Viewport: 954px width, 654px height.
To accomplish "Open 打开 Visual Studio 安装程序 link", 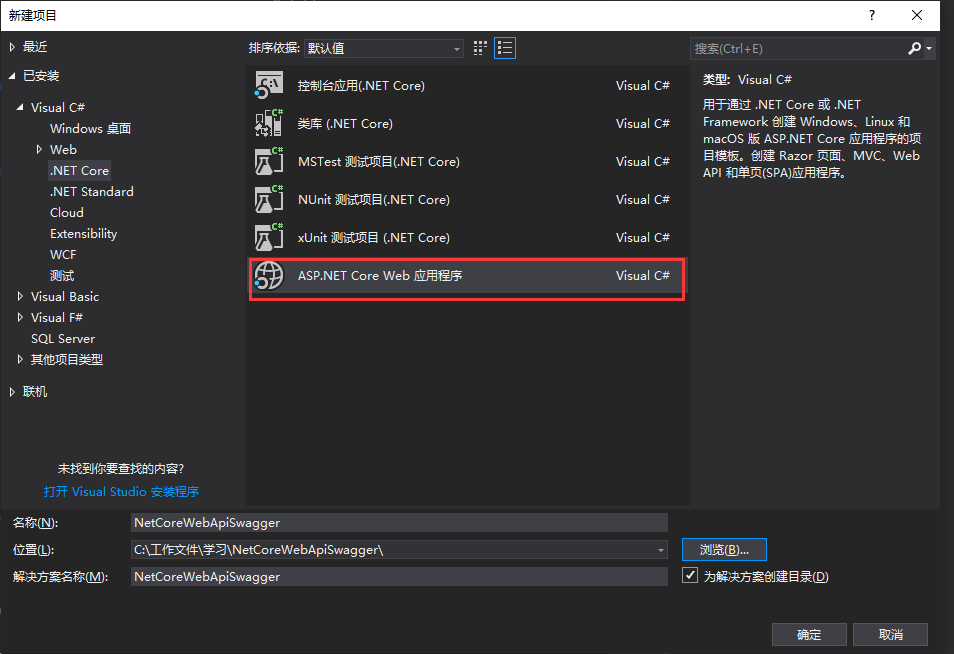I will pos(121,492).
